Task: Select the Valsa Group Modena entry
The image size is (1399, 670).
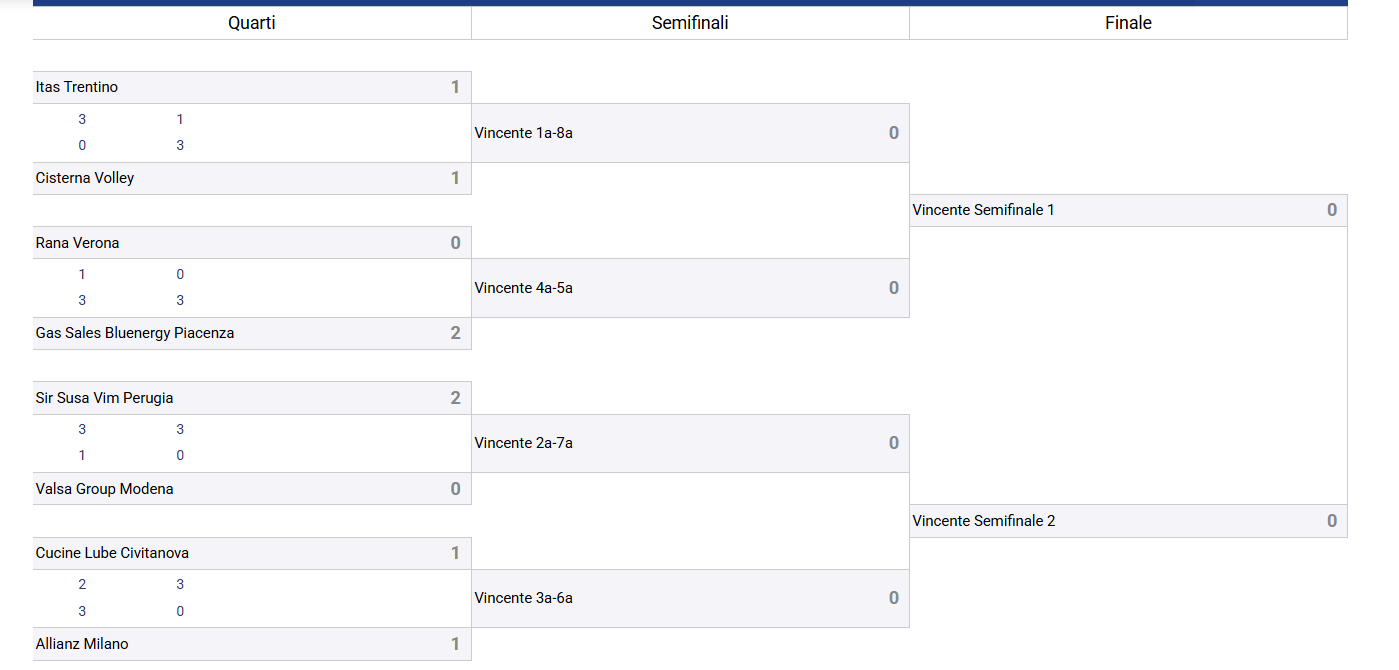Action: tap(104, 489)
